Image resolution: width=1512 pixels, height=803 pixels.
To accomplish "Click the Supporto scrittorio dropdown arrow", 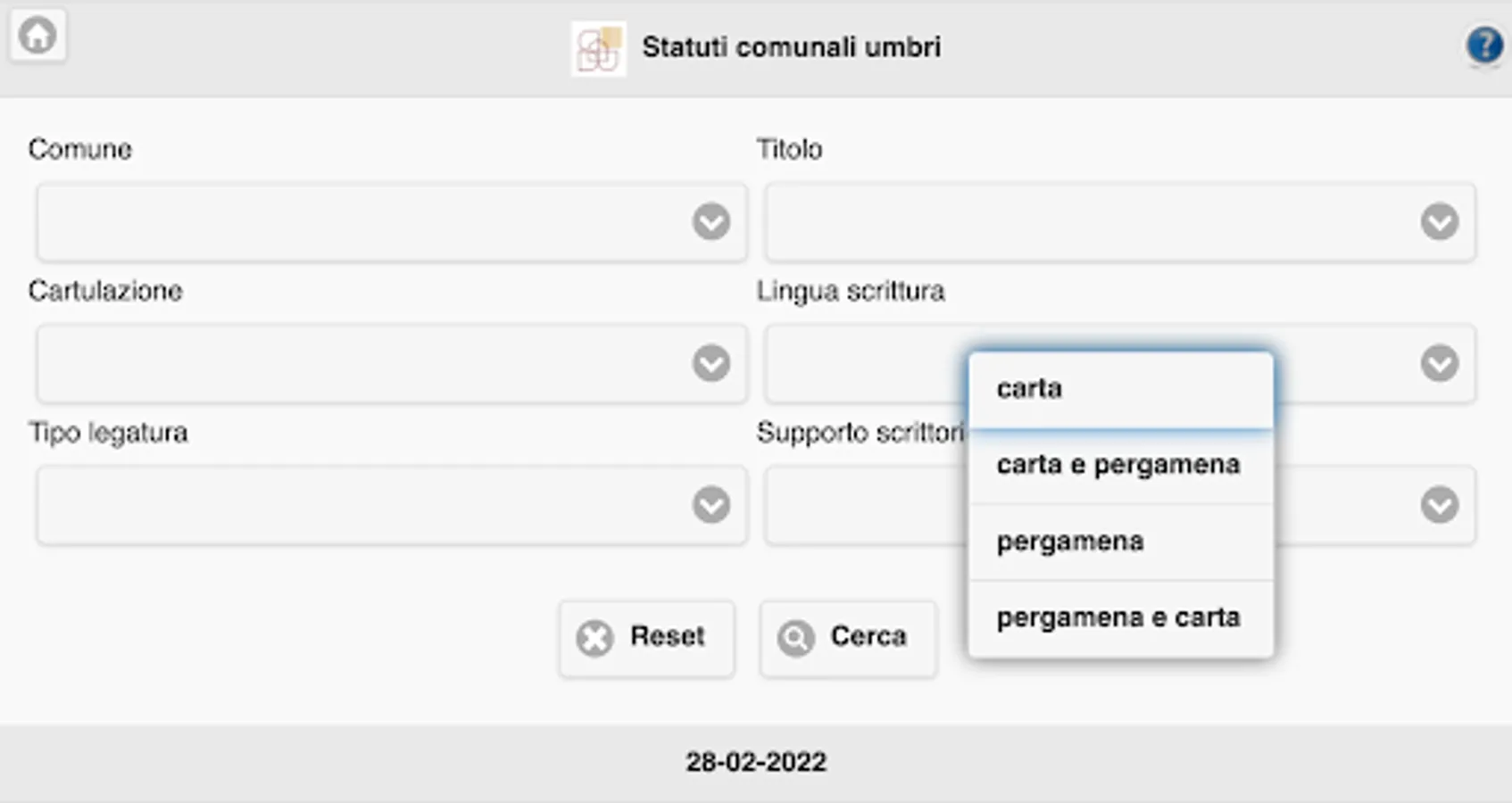I will (1439, 505).
